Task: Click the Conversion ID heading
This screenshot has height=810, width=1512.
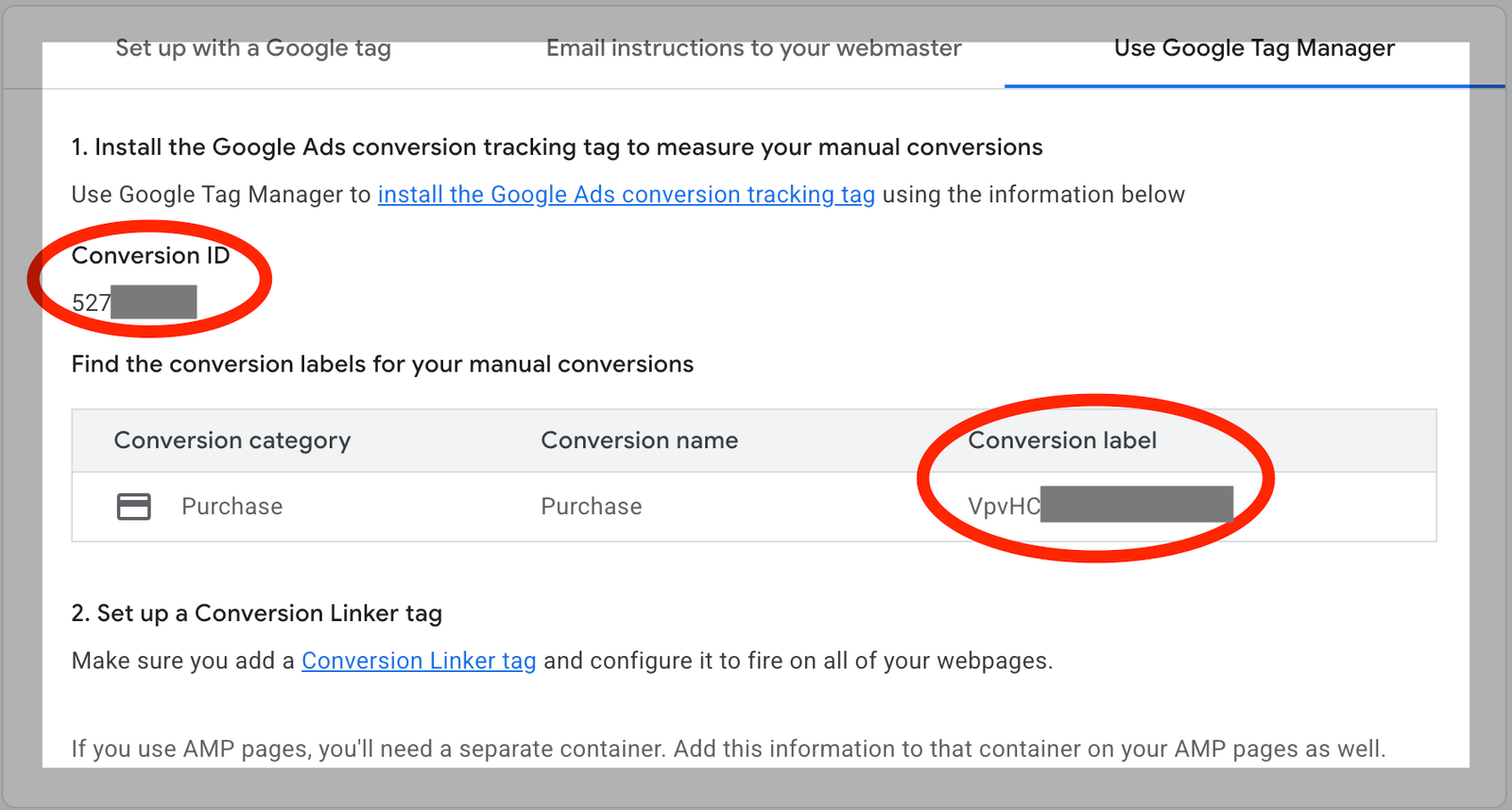Action: (x=151, y=254)
